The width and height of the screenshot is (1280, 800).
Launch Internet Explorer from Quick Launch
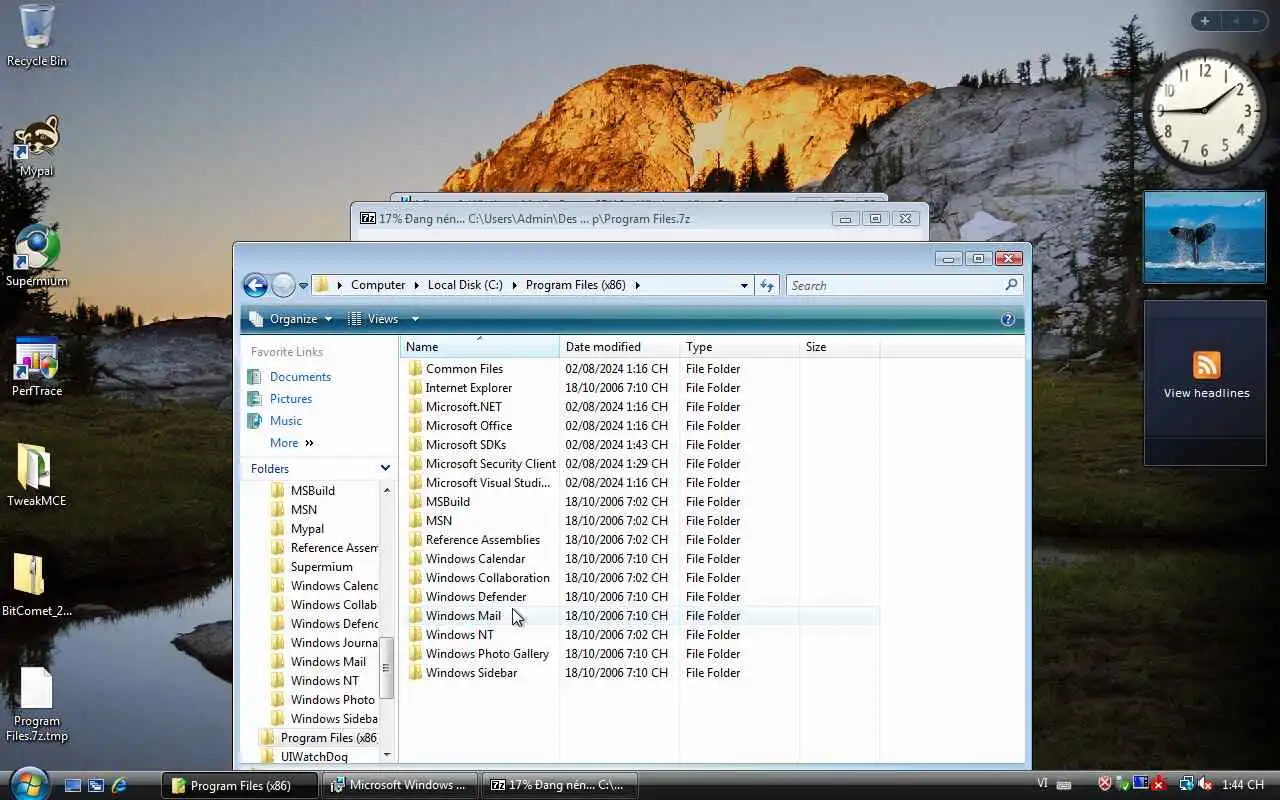[119, 785]
